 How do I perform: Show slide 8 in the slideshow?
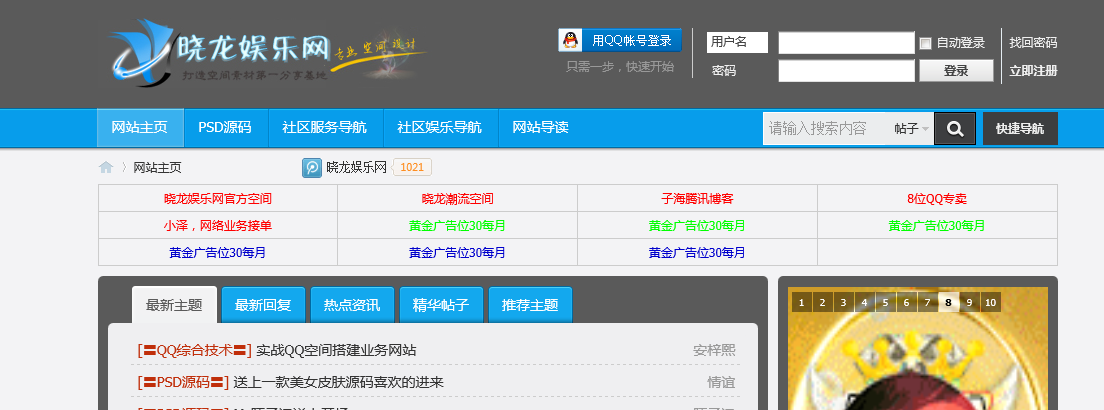coord(948,302)
